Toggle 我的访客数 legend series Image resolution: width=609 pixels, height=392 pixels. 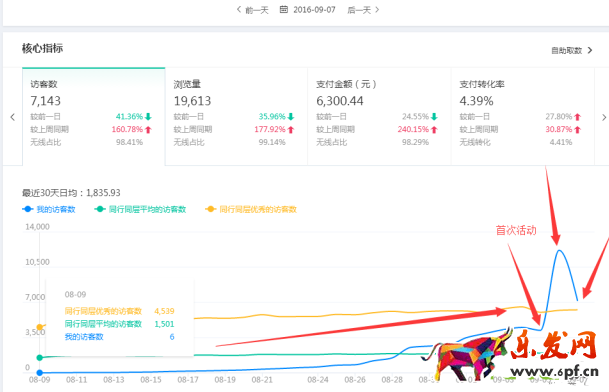(49, 209)
